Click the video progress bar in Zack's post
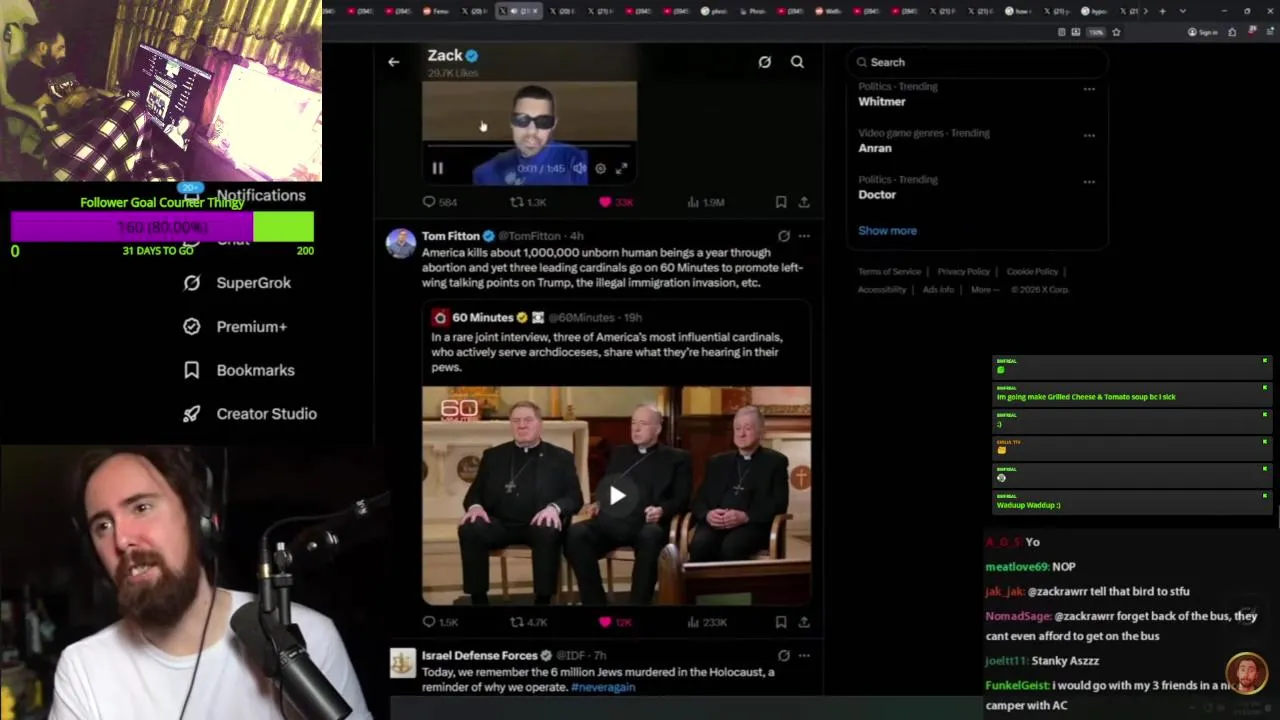 (x=529, y=146)
